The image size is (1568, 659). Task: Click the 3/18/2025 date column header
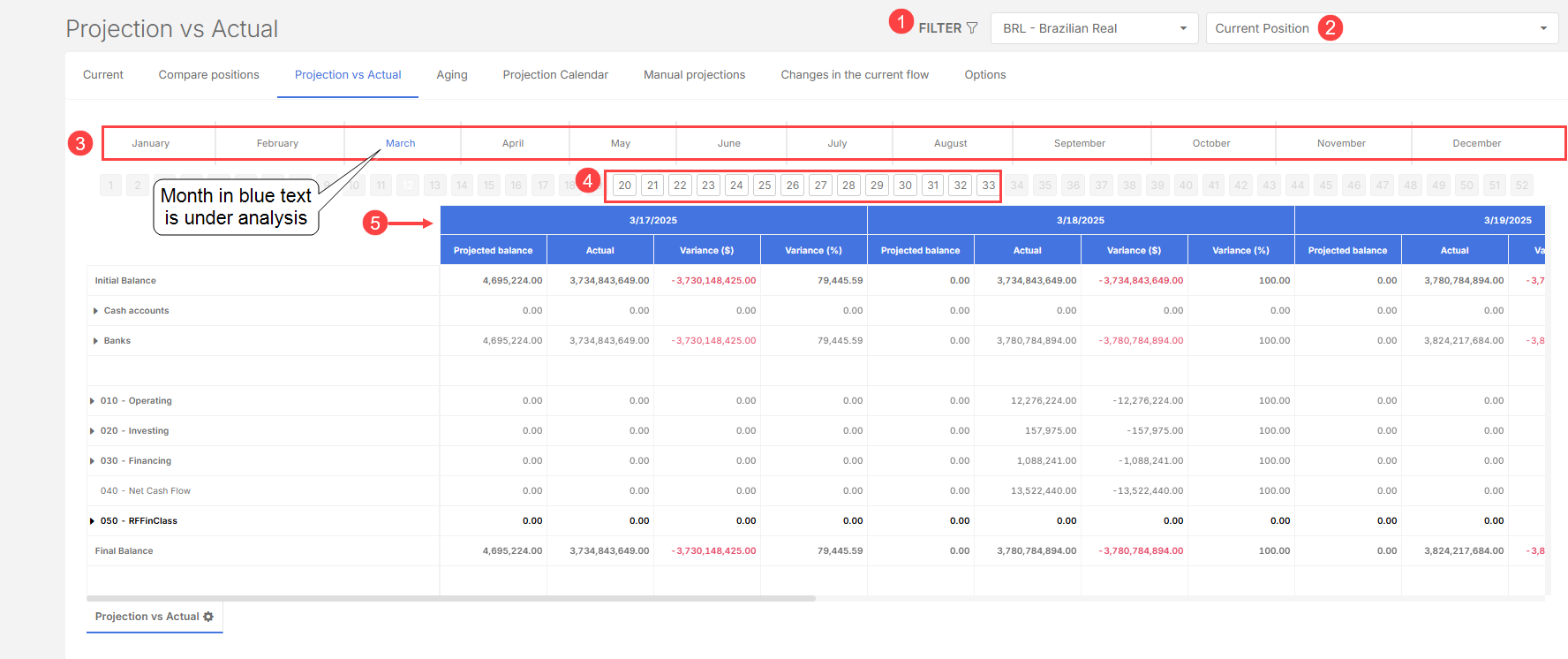click(1081, 220)
